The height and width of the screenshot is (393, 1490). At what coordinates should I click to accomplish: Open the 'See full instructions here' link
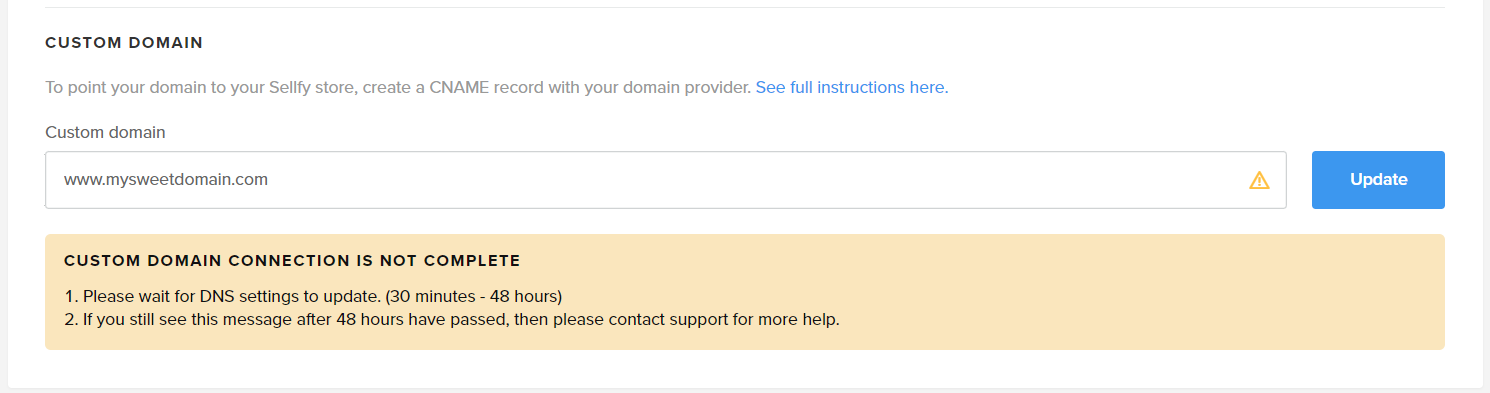coord(852,87)
